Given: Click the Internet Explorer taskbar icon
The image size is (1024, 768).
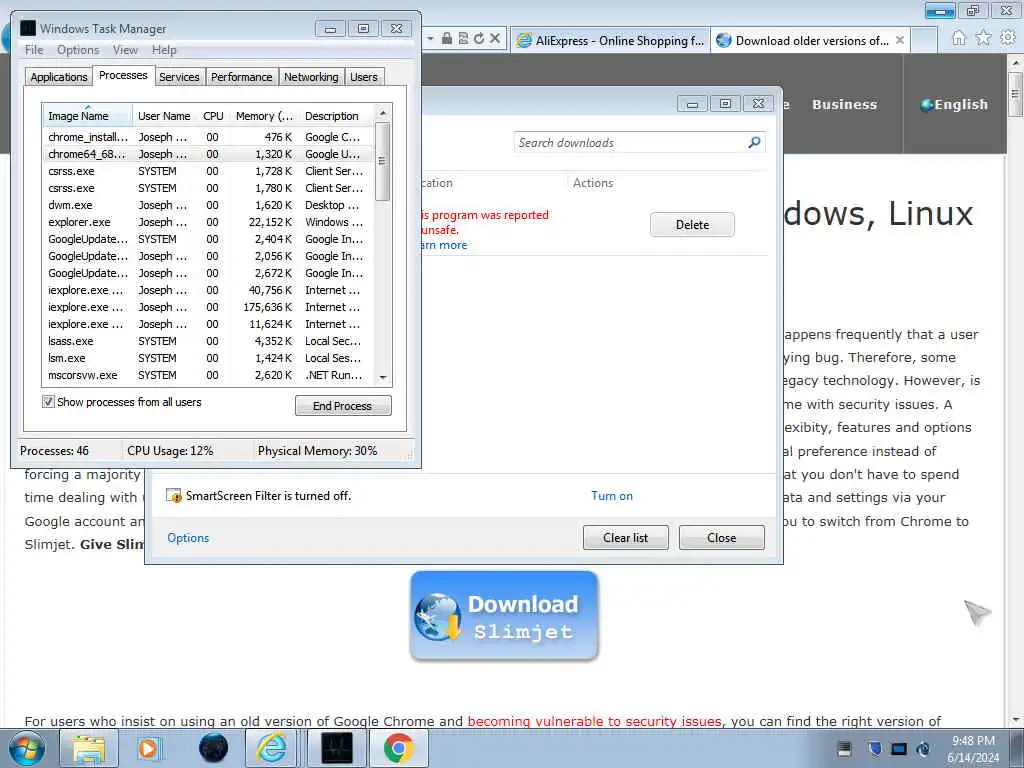Looking at the screenshot, I should coord(270,748).
